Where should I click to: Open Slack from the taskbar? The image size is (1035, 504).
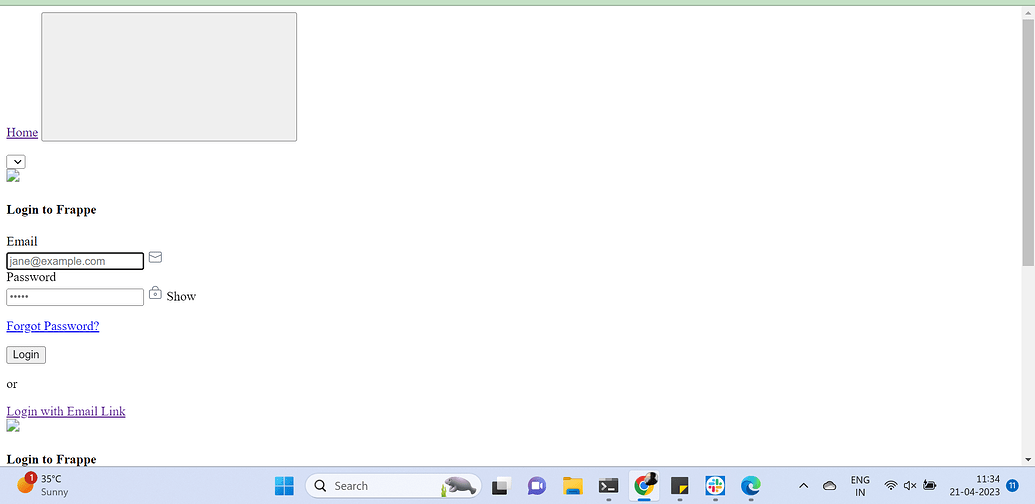pyautogui.click(x=715, y=486)
